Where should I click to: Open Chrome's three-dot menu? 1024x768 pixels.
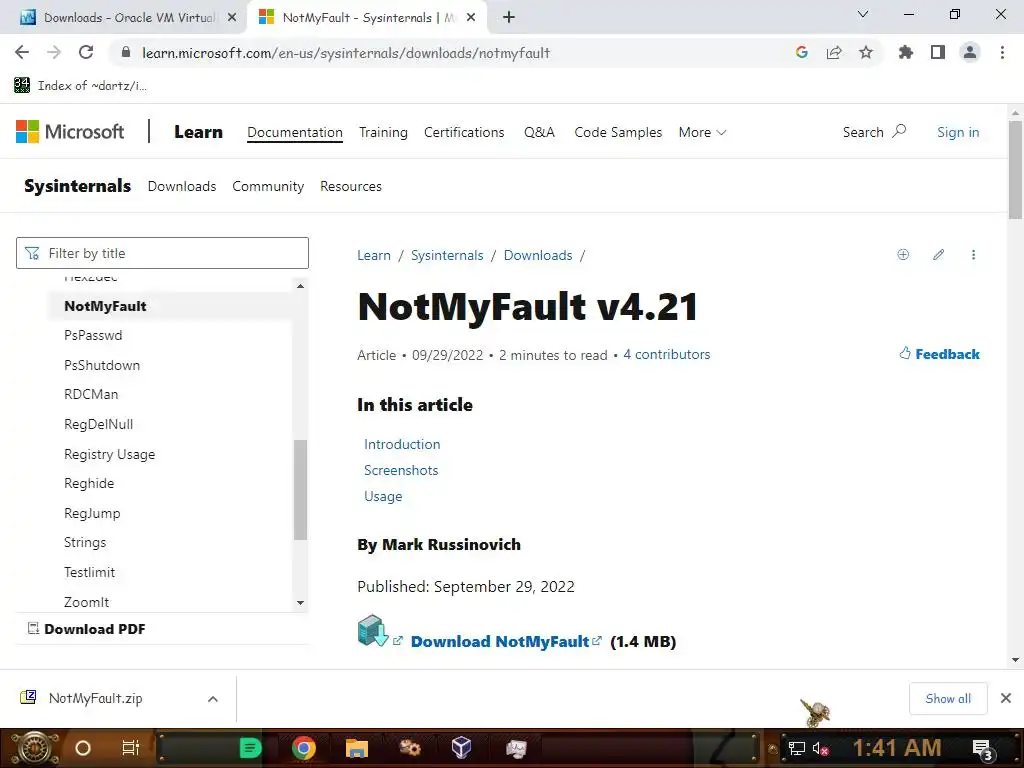pos(1002,52)
